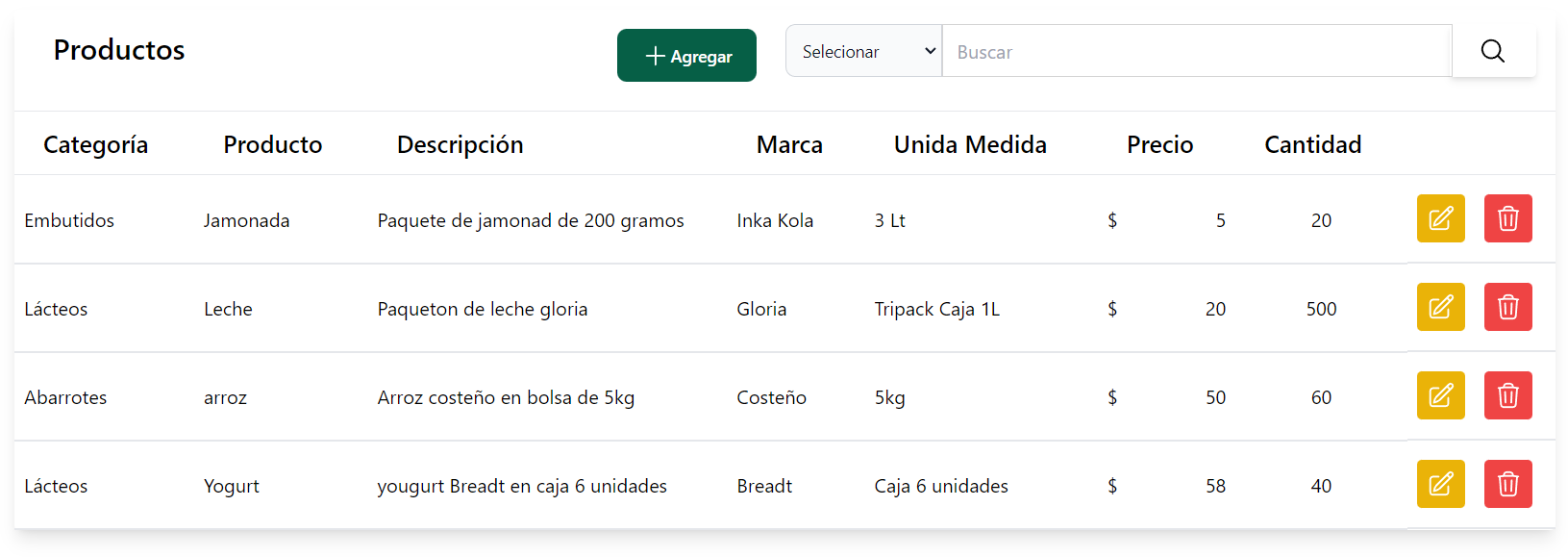Edit the arroz product row
1568x557 pixels.
click(1440, 395)
